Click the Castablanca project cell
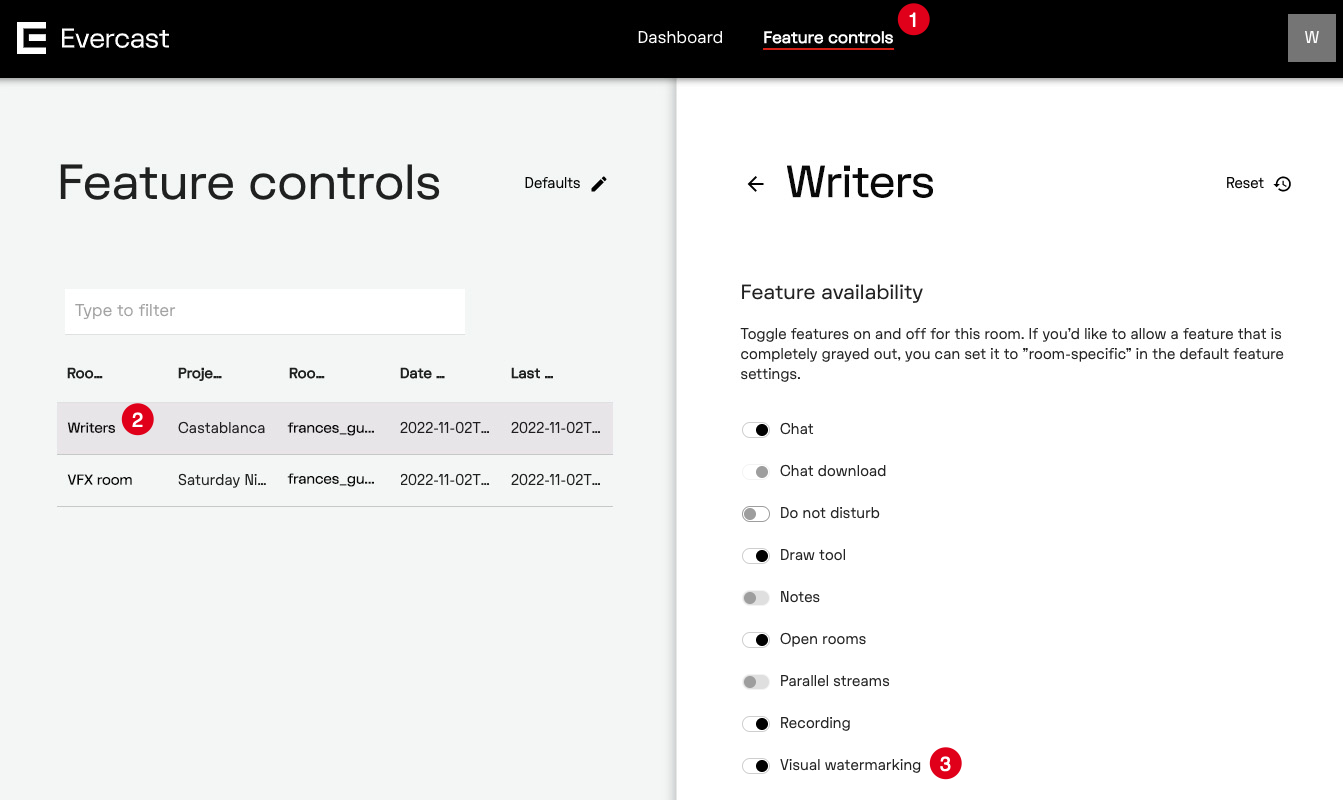 pos(222,428)
